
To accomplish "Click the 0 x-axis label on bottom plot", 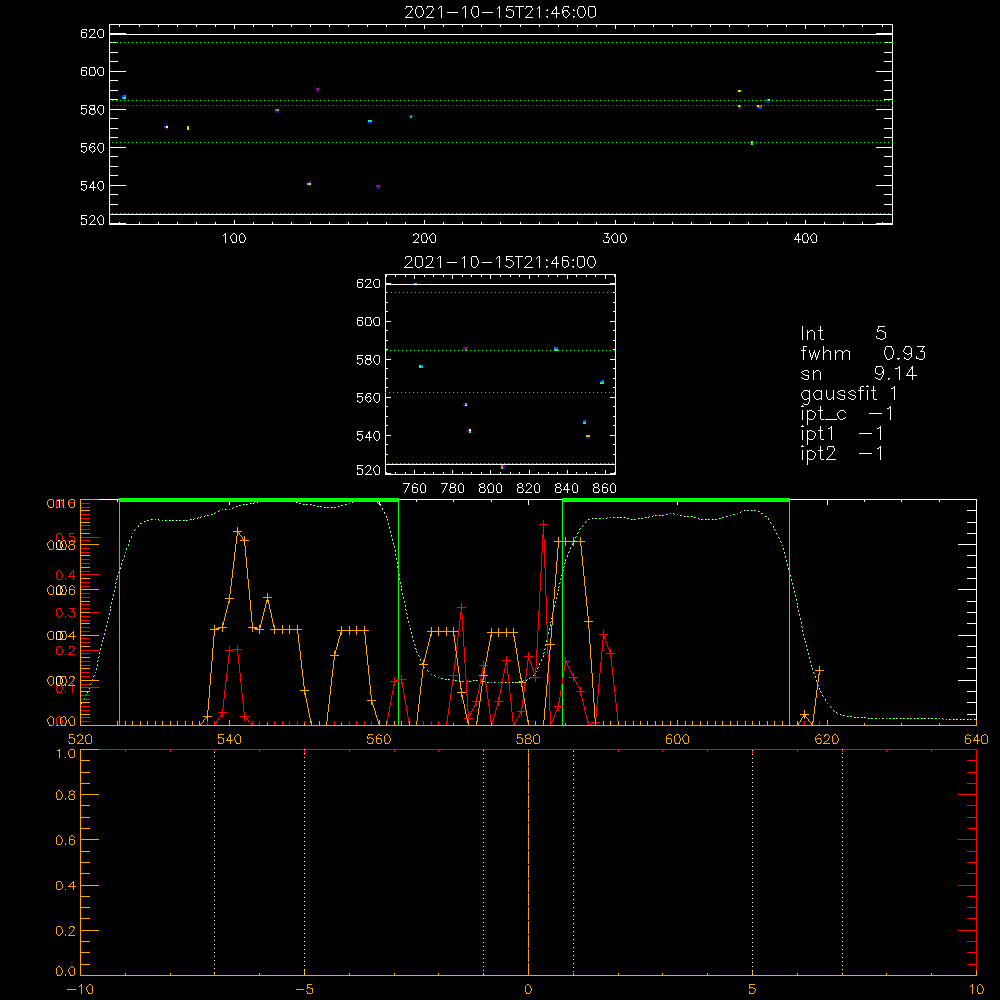I will [528, 989].
